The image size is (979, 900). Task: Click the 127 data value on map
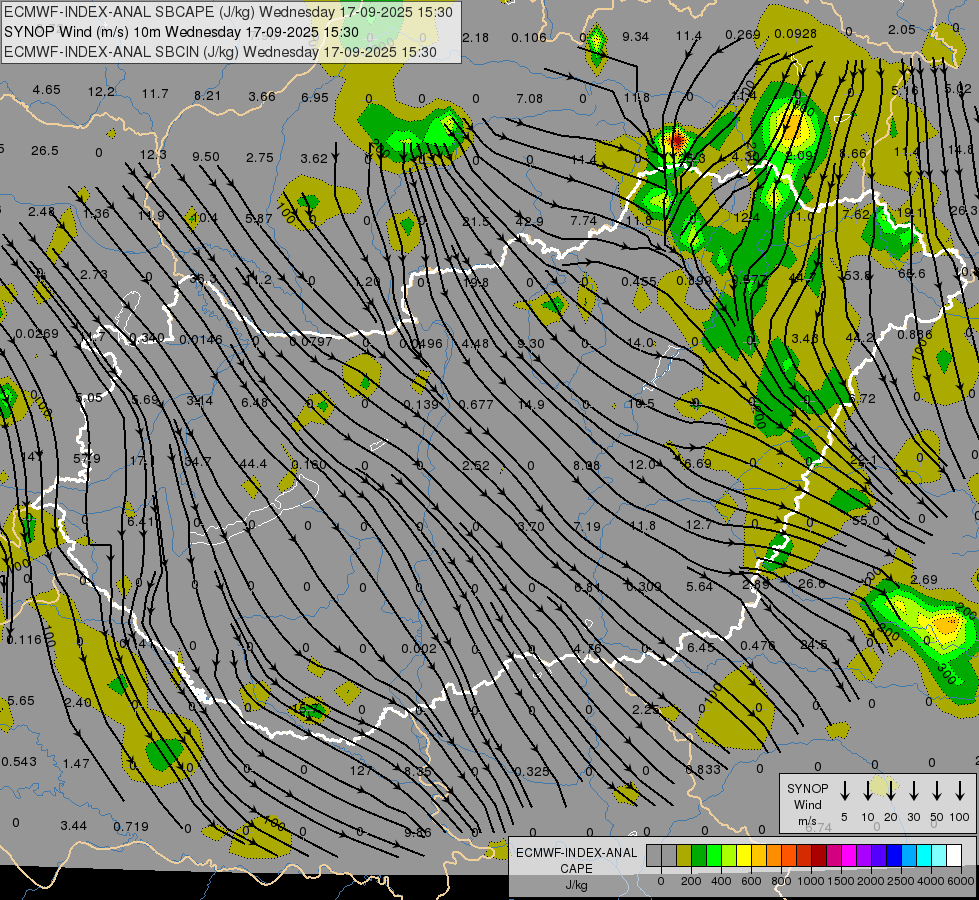tap(361, 770)
